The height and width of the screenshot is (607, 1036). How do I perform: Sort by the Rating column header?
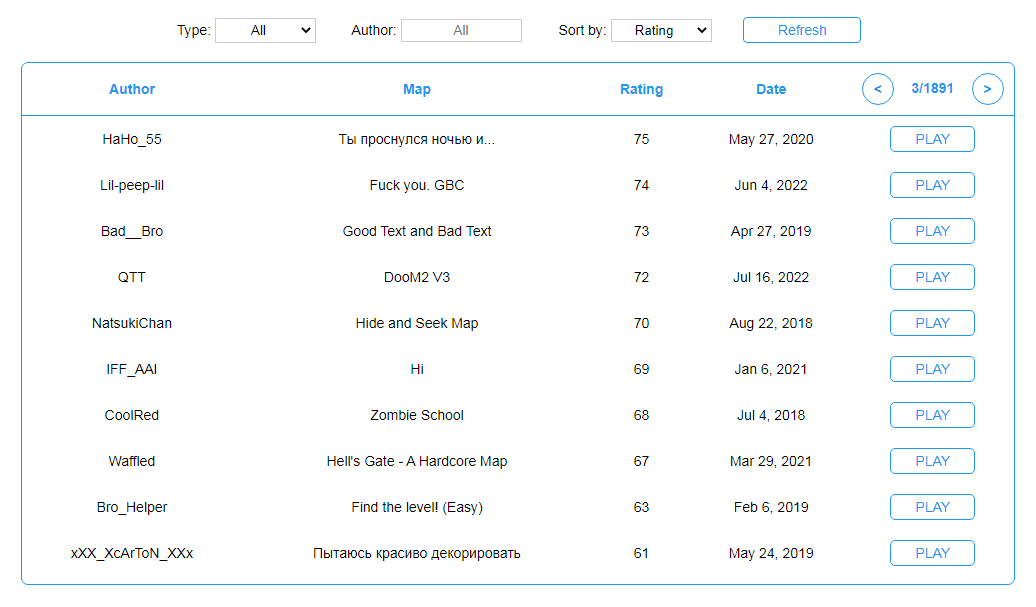point(641,89)
